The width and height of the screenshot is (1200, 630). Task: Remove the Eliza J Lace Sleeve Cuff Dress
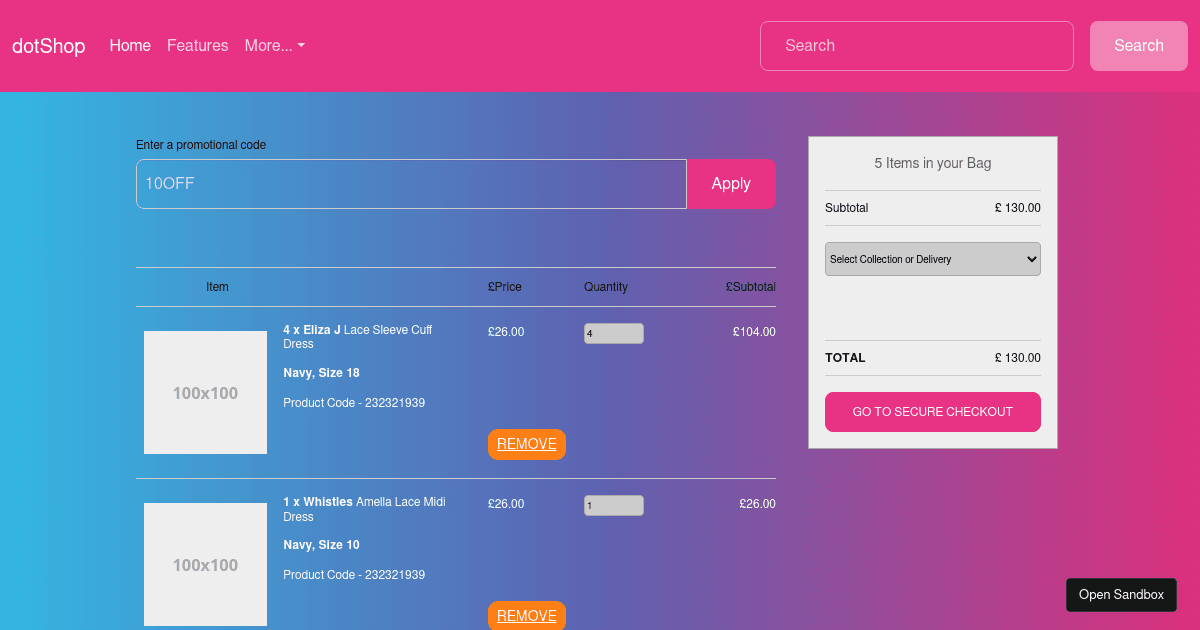tap(526, 444)
